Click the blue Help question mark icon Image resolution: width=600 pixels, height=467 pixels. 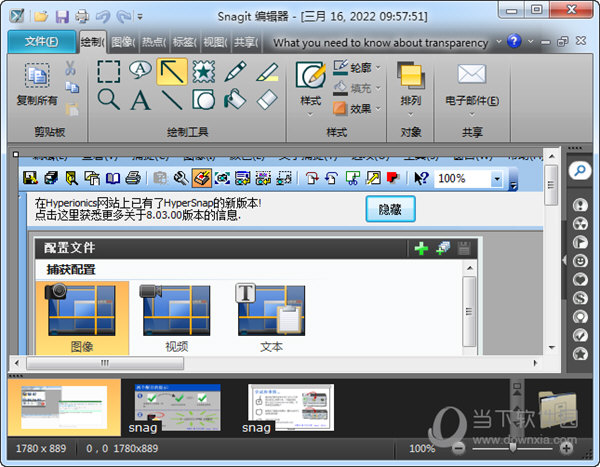[514, 41]
